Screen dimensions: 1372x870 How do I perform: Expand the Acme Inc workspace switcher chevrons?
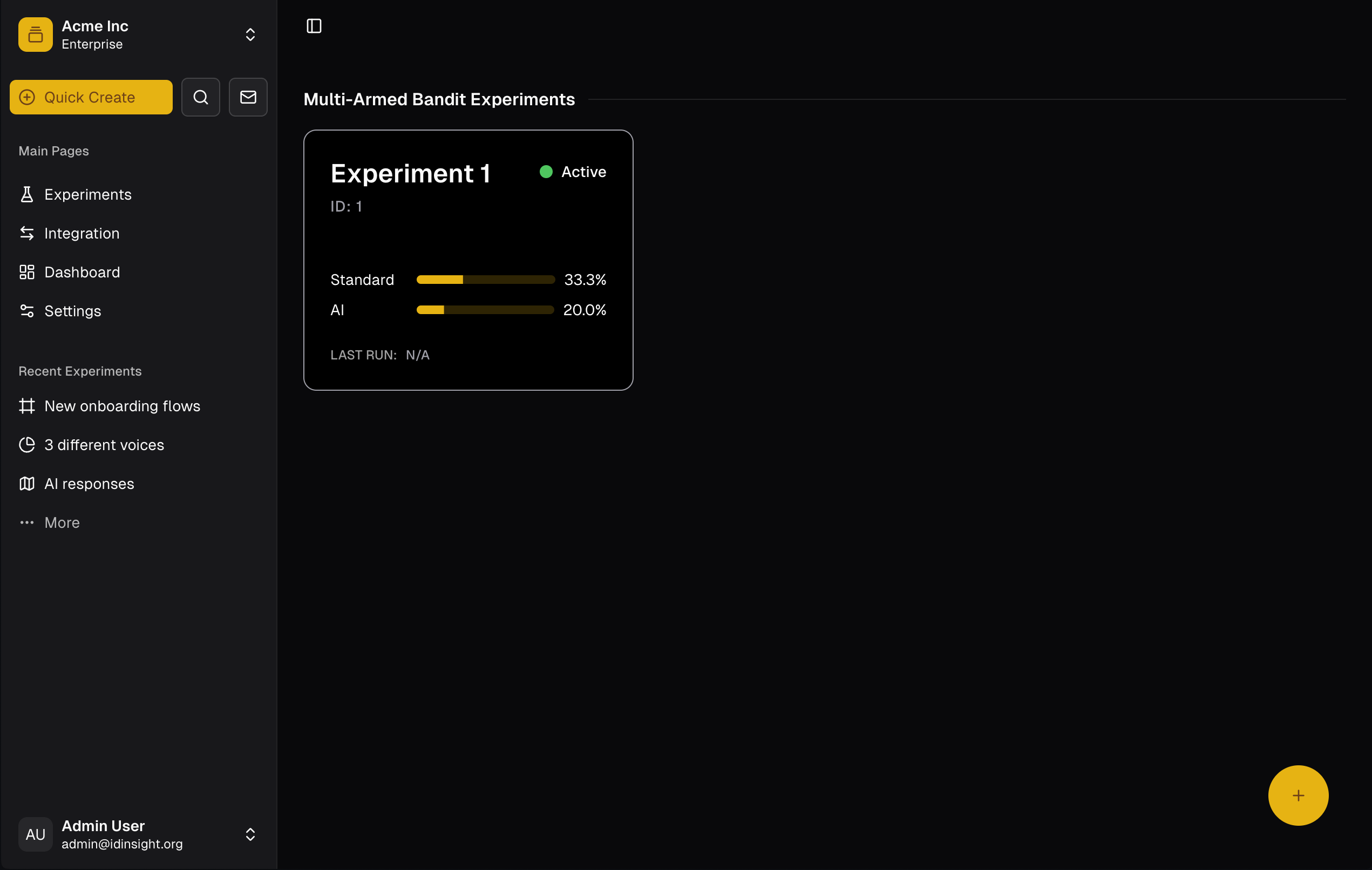(x=250, y=35)
